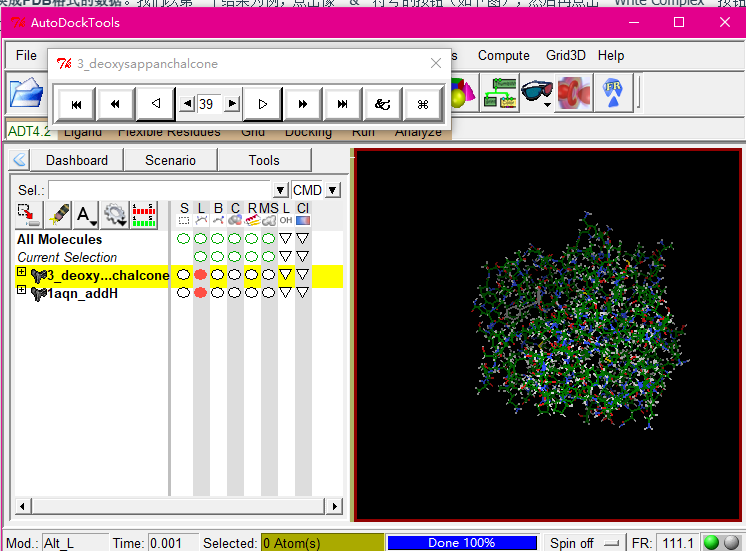746x551 pixels.
Task: Toggle ball-and-stick for All Molecules
Action: click(217, 239)
